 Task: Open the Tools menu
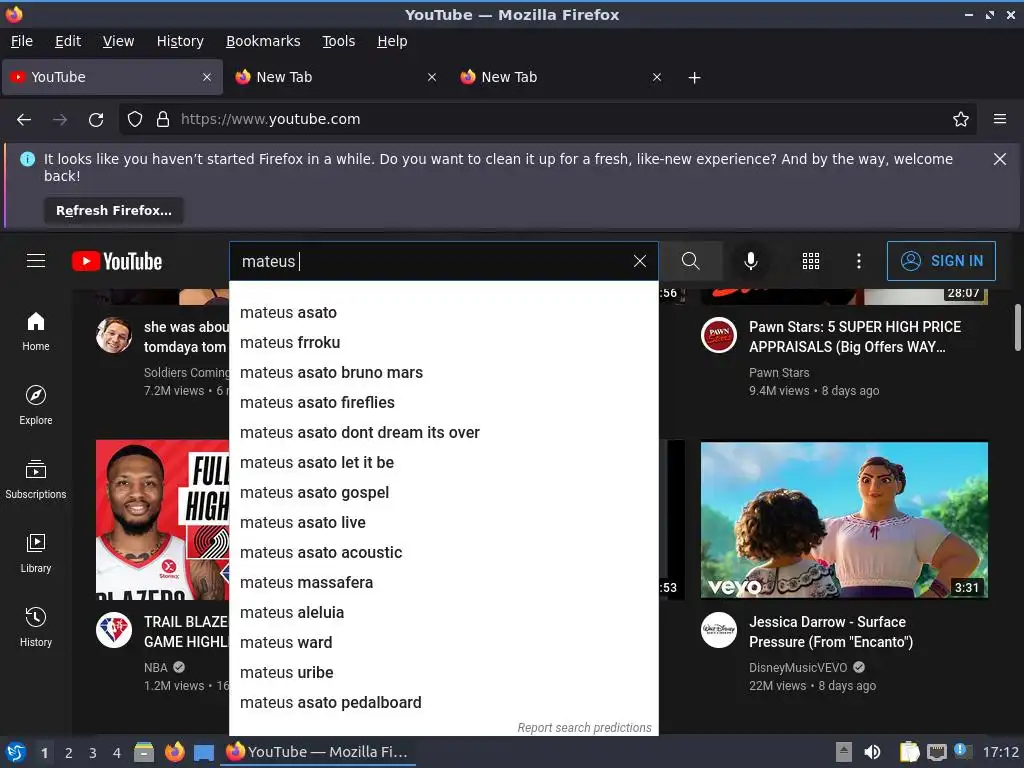[x=338, y=41]
